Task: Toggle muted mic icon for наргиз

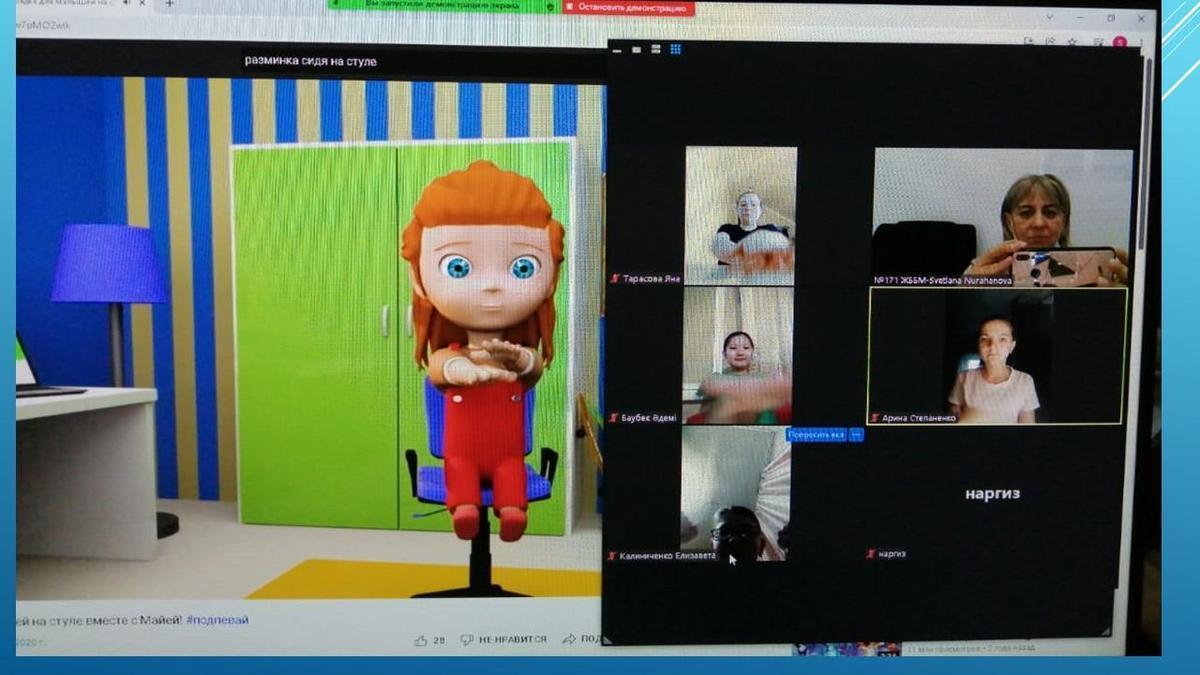Action: point(871,554)
